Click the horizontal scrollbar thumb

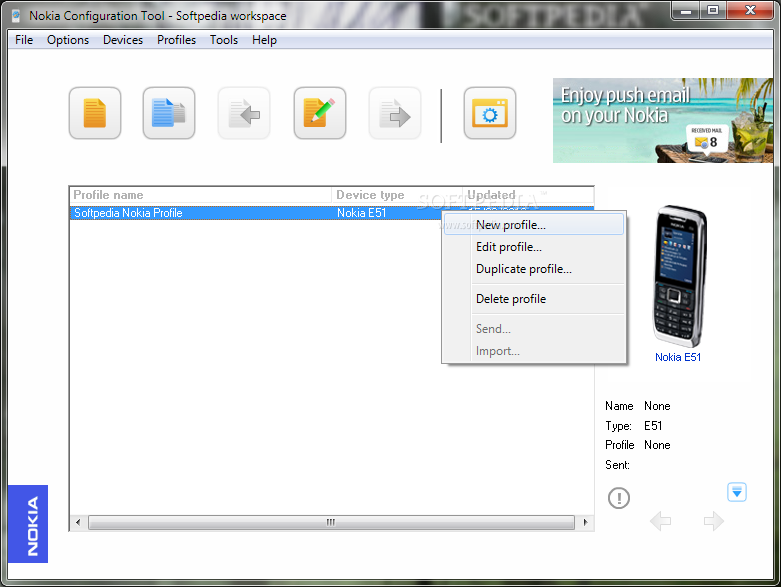(x=331, y=522)
